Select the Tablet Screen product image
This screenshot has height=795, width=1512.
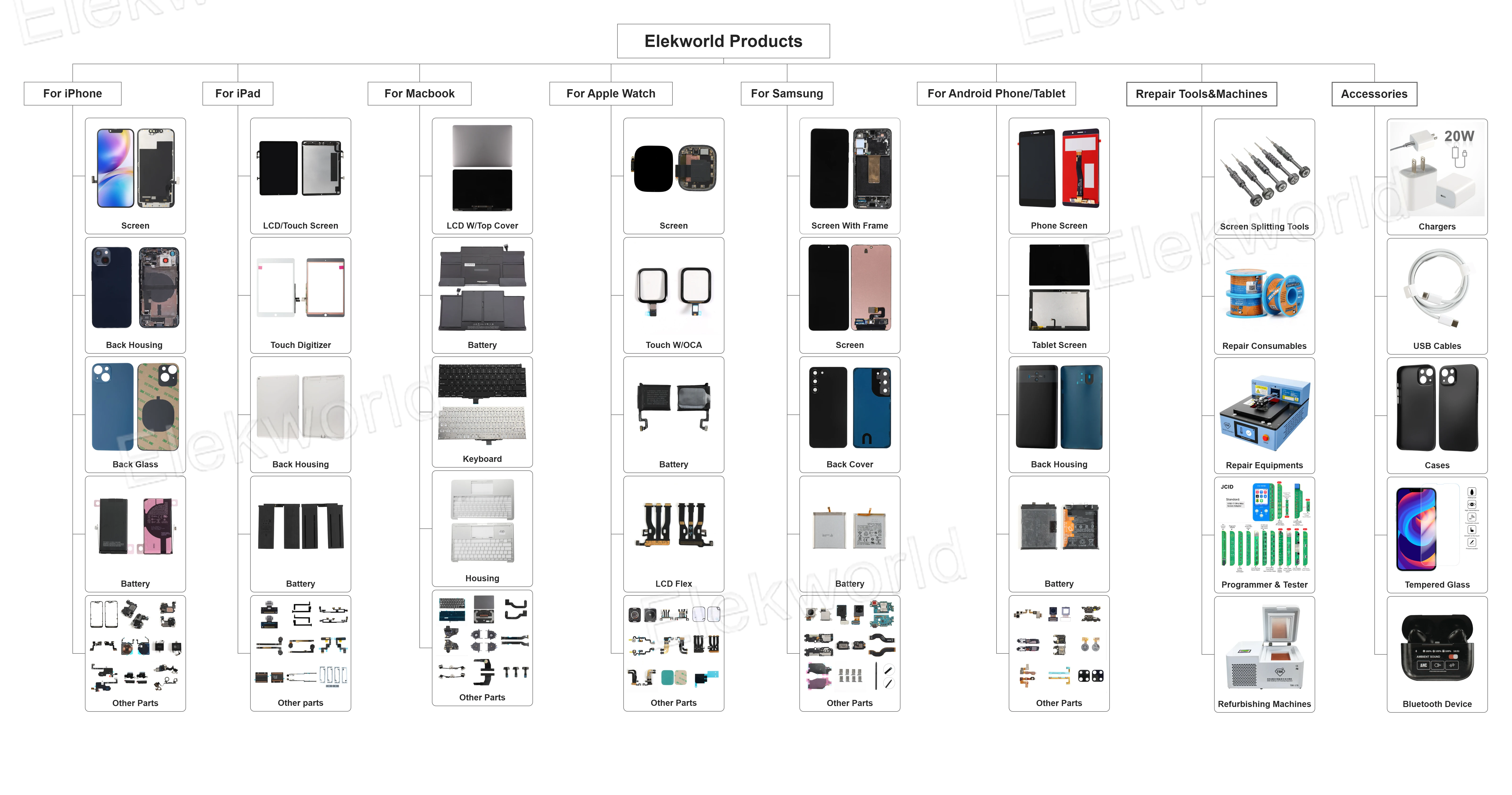tap(1059, 288)
